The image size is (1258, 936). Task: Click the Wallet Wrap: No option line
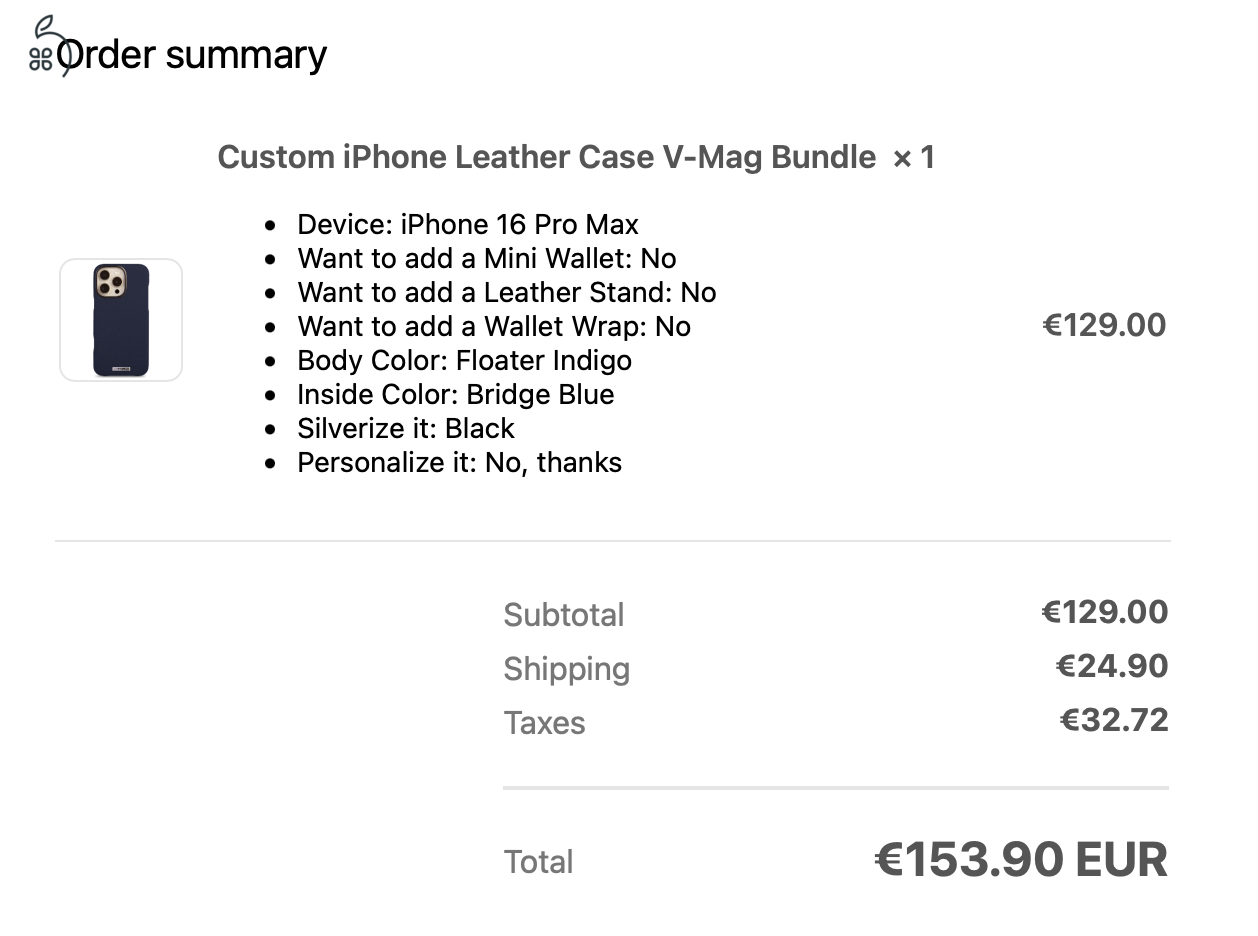point(493,326)
